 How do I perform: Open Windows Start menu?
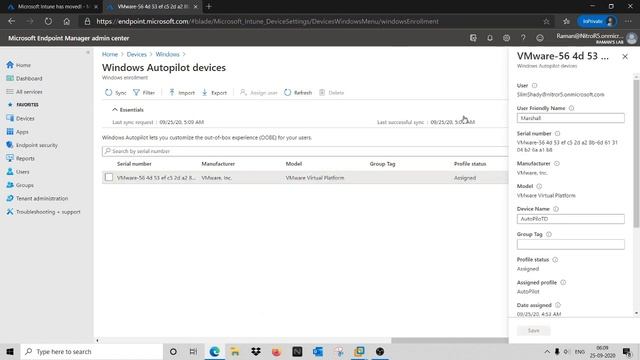[10, 351]
